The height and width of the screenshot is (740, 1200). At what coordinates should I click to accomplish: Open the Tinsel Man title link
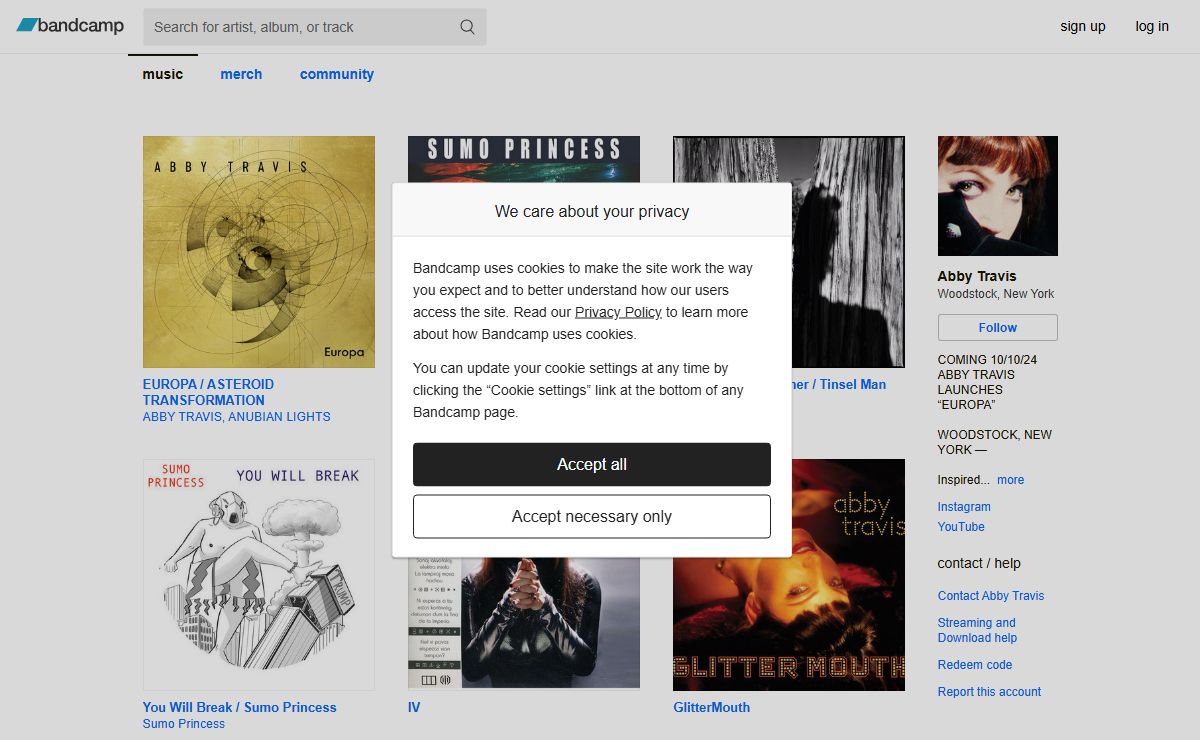click(x=839, y=384)
